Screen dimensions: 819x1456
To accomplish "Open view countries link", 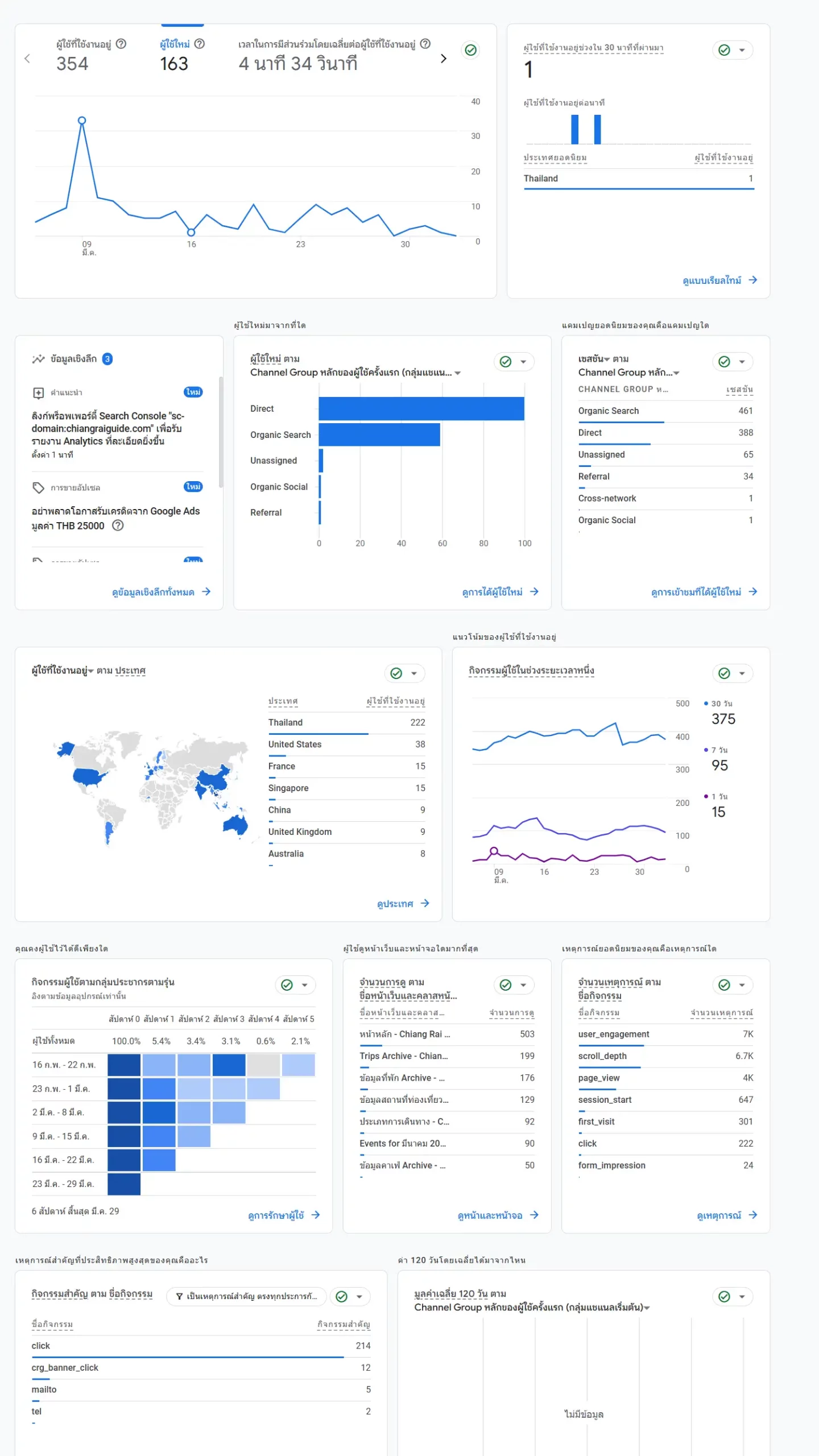I will [x=403, y=903].
